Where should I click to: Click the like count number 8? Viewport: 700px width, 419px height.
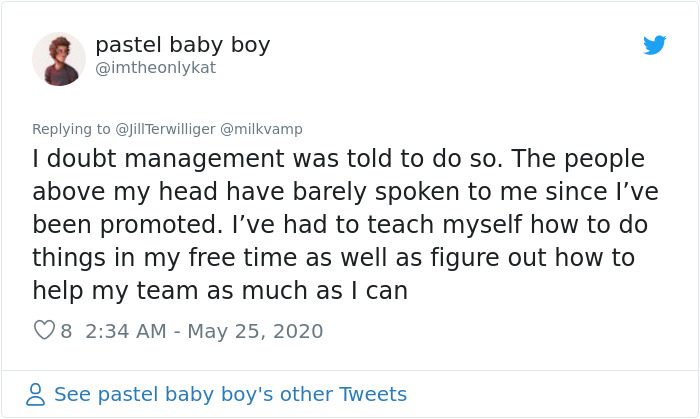pos(66,331)
